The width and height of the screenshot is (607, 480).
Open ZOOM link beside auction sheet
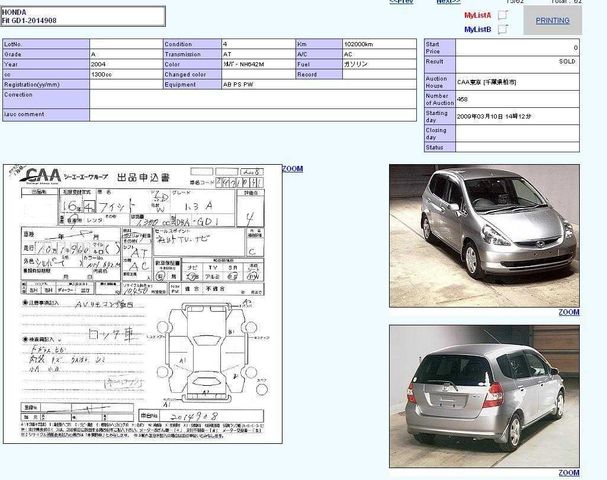[293, 169]
